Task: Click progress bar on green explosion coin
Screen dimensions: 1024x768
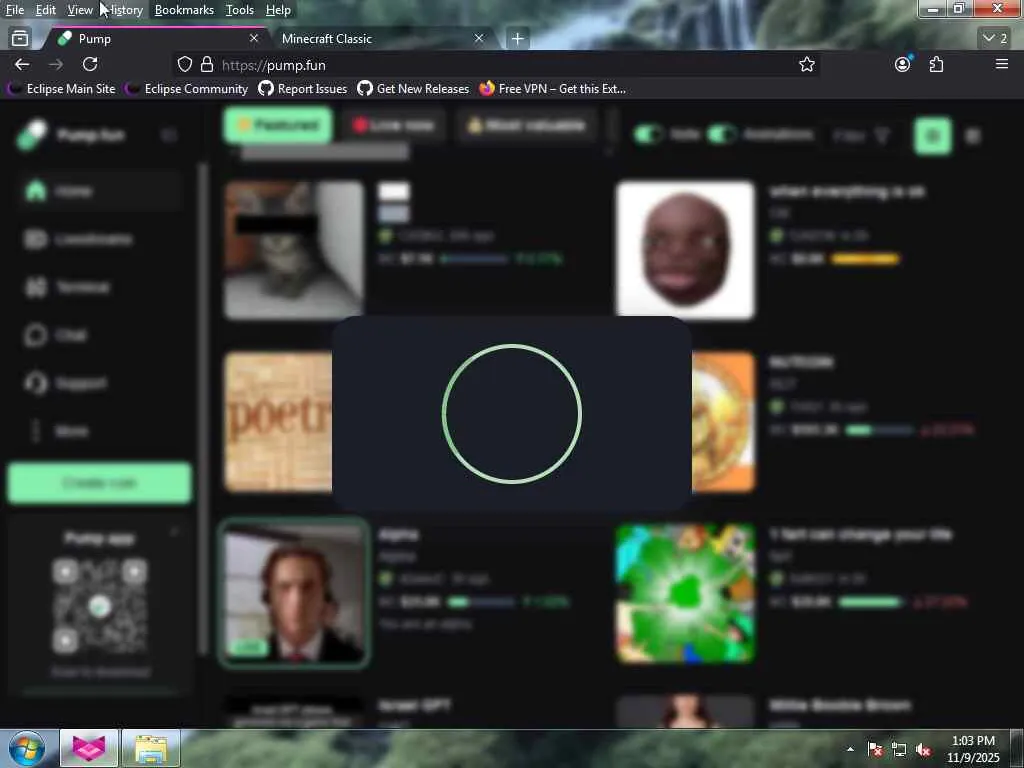Action: click(x=871, y=601)
